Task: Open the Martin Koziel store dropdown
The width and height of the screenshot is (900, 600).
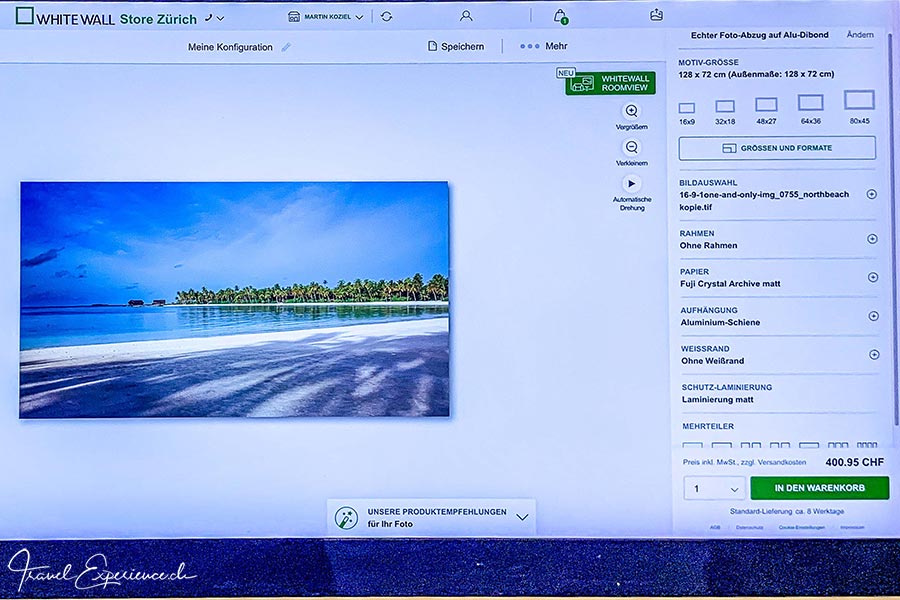Action: (326, 17)
